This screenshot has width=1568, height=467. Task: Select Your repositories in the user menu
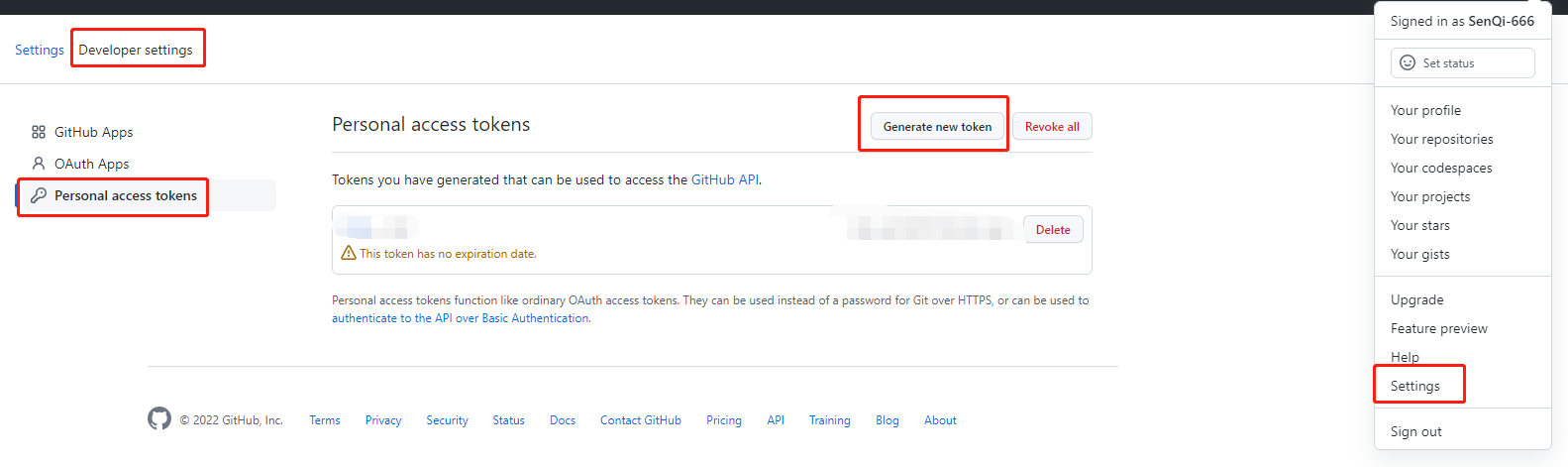[1441, 139]
